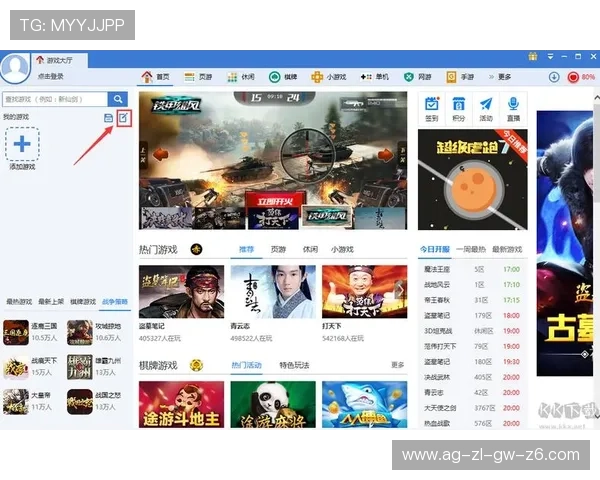Switch to the 热门活动 tab
600x480 pixels.
[246, 365]
